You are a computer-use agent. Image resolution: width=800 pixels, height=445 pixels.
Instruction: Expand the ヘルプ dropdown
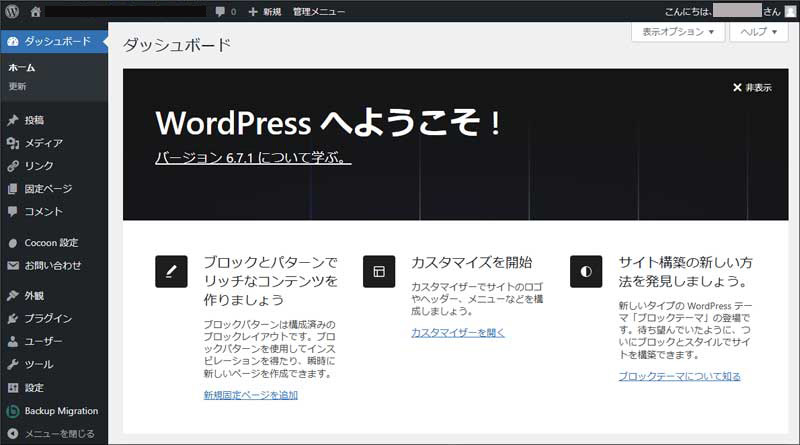pos(759,32)
